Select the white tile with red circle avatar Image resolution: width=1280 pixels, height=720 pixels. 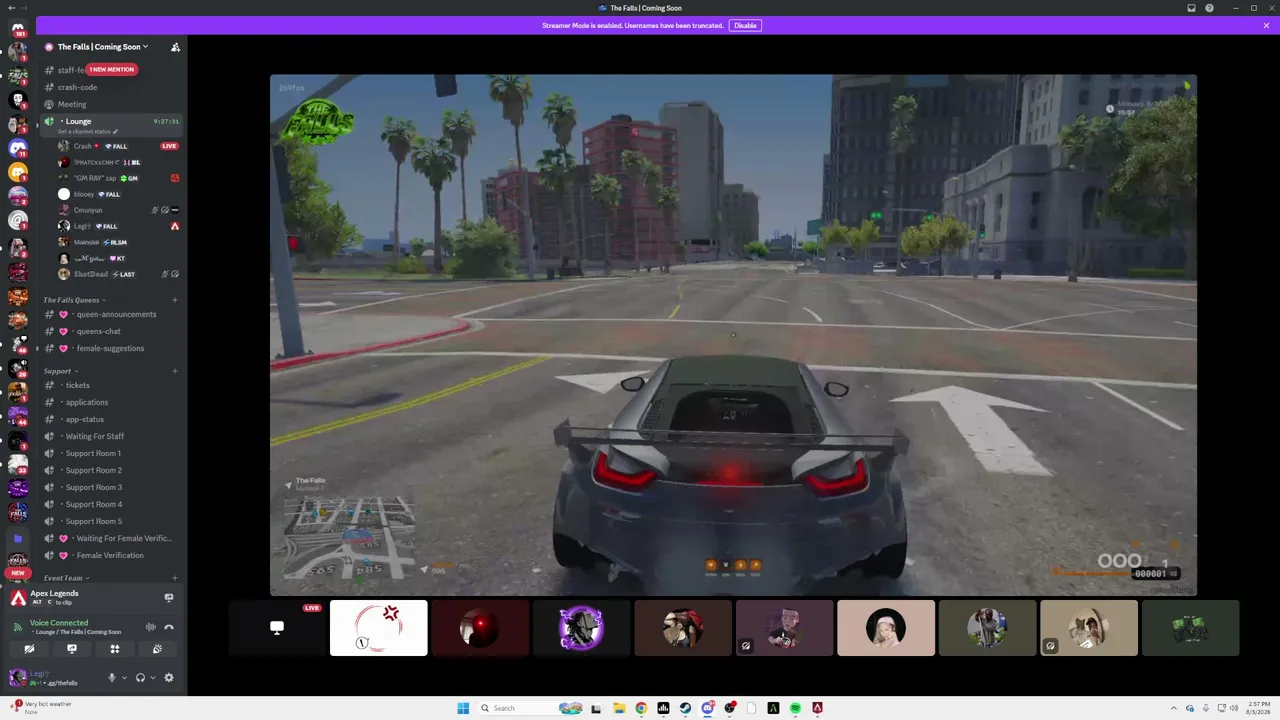[379, 628]
